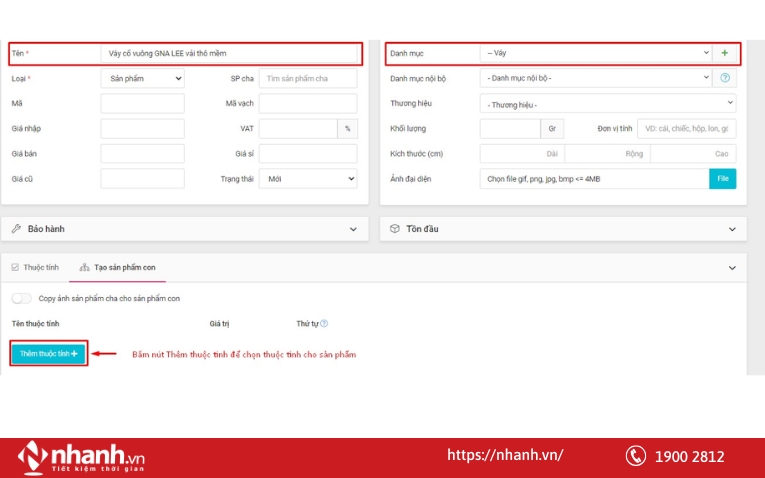Click the Thêm thuộc tính button

48,354
